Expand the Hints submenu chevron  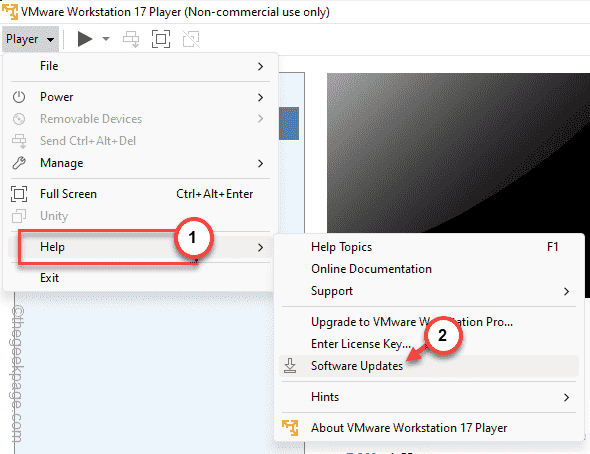click(x=566, y=398)
